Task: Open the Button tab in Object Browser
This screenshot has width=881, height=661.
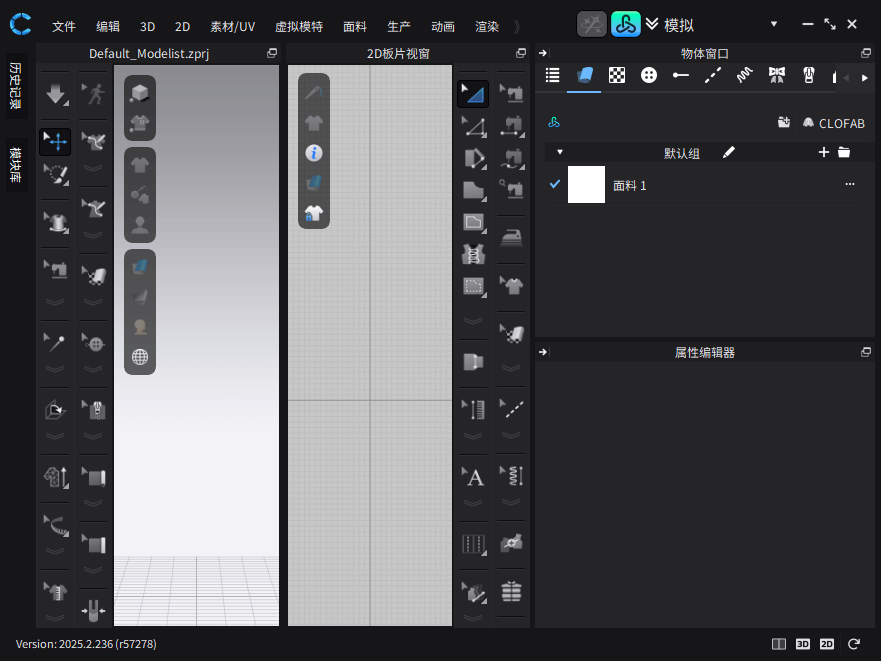Action: [649, 75]
